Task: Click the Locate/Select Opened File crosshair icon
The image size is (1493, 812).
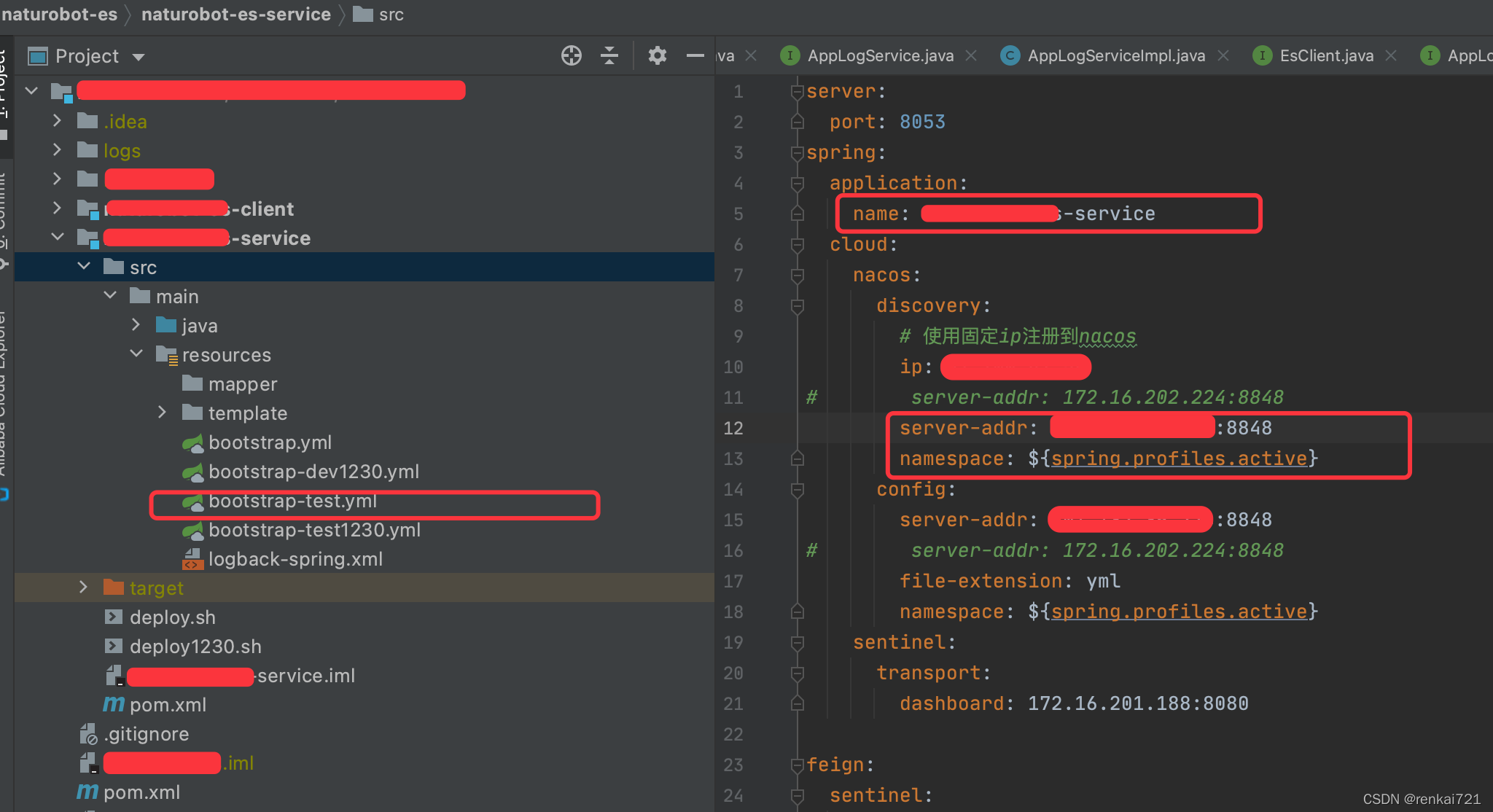Action: (x=572, y=55)
